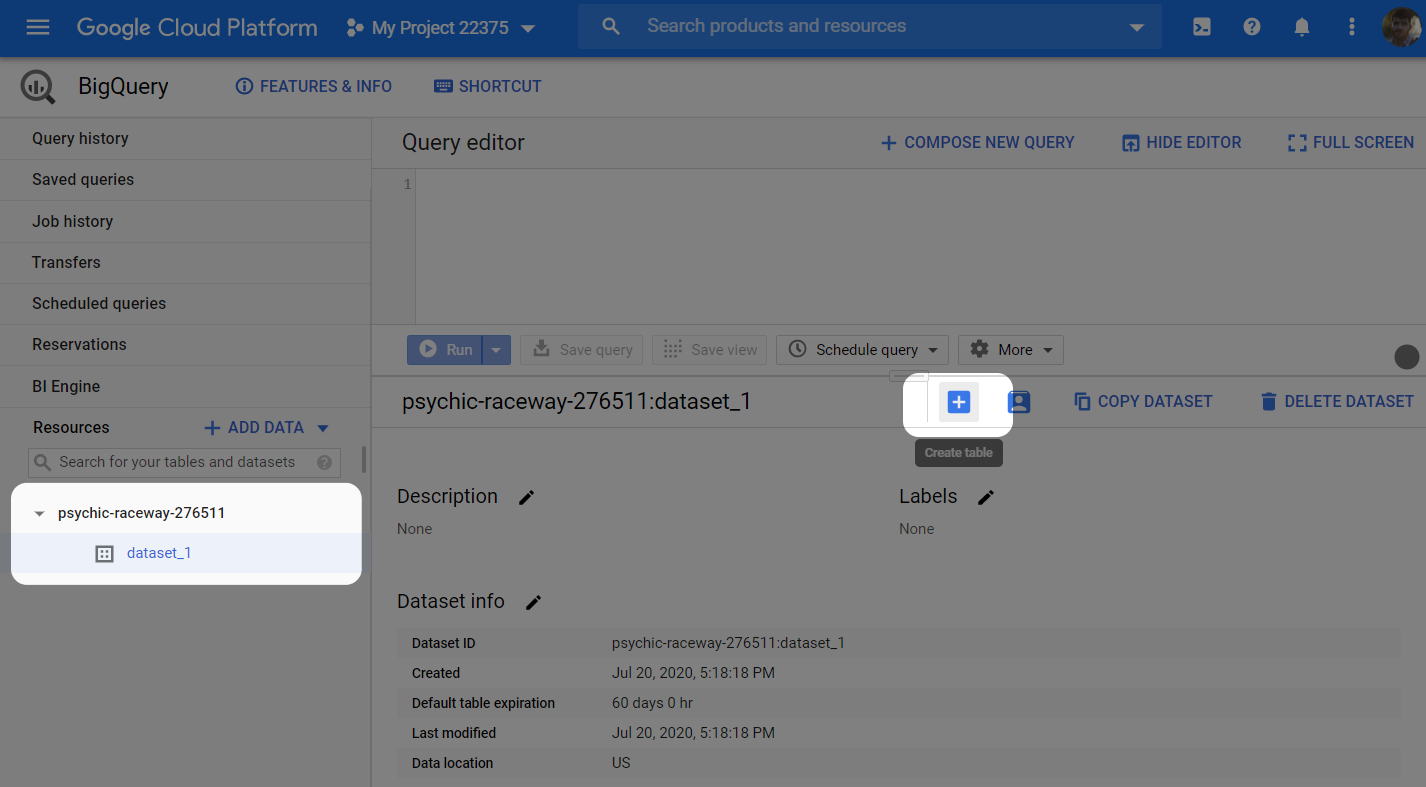Click the ADD DATA button
Image resolution: width=1426 pixels, height=787 pixels.
[254, 428]
